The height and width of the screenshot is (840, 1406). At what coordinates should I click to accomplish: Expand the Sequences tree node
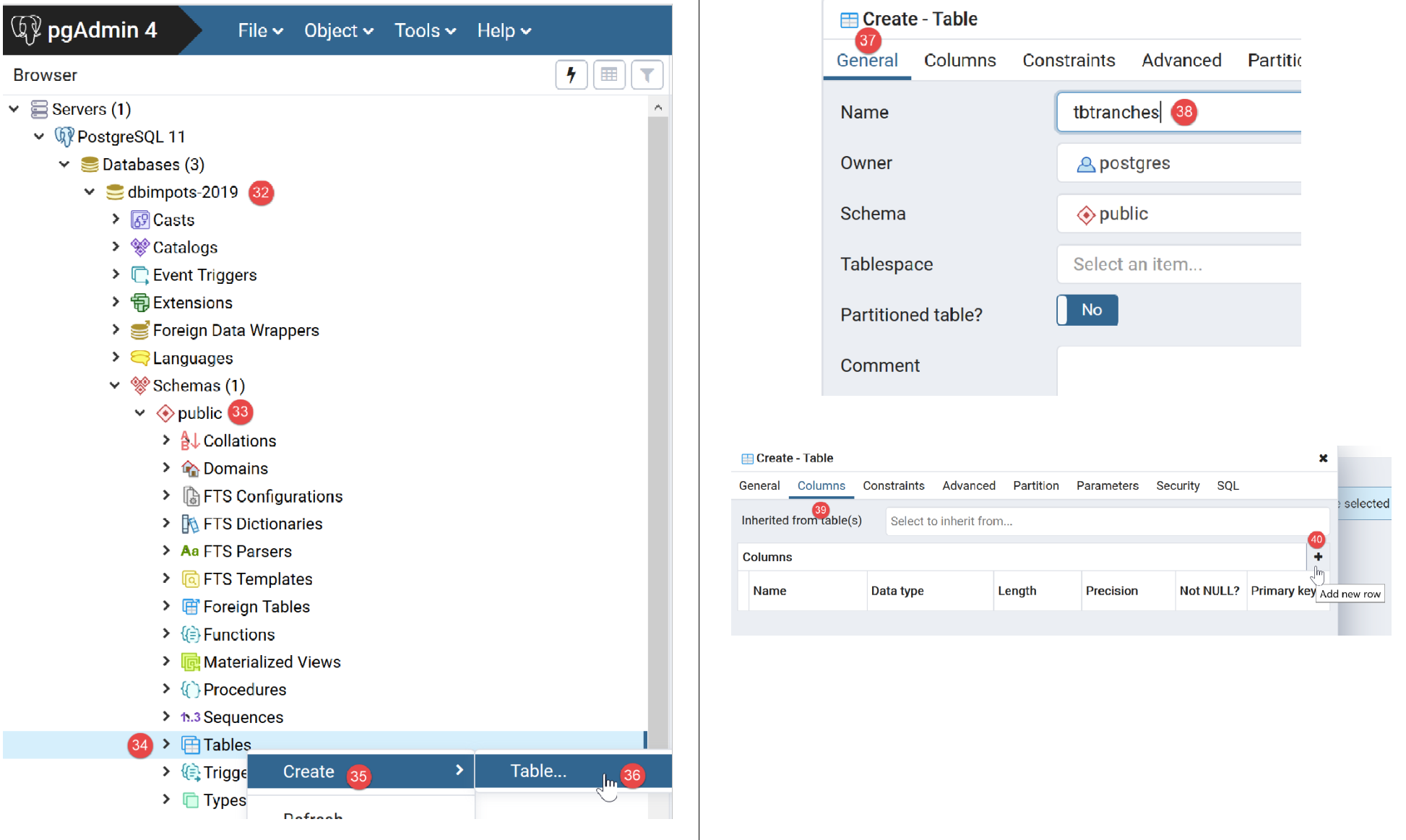click(x=166, y=716)
